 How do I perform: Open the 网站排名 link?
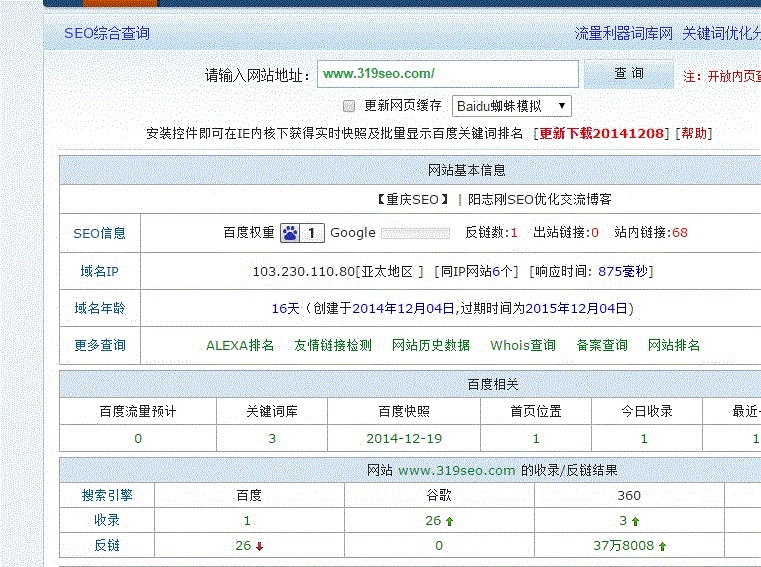click(674, 346)
